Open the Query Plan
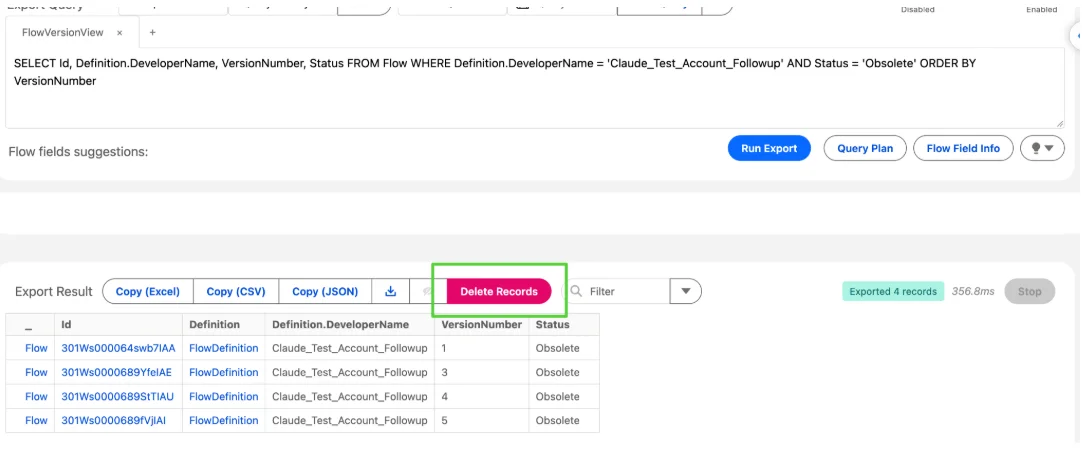The width and height of the screenshot is (1082, 466). click(x=865, y=148)
